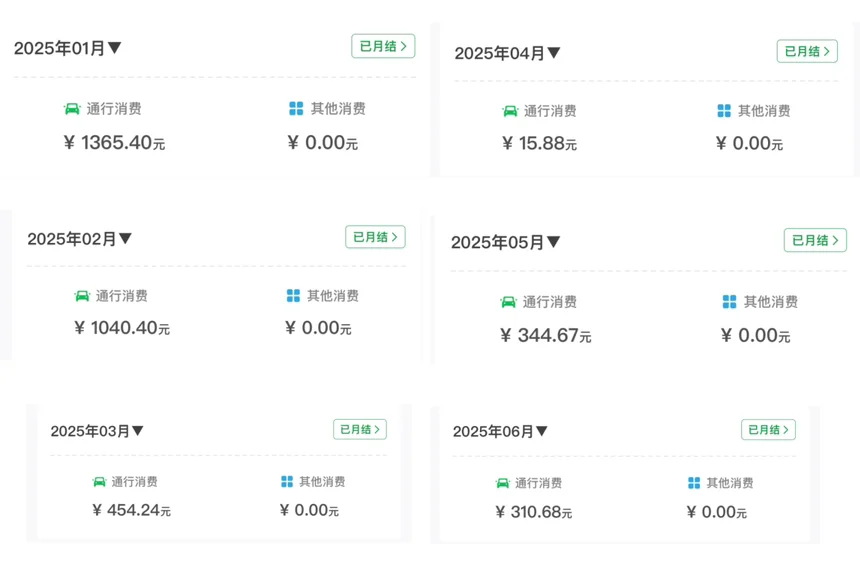Expand the 2025年01月 month dropdown
The height and width of the screenshot is (574, 860).
114,48
